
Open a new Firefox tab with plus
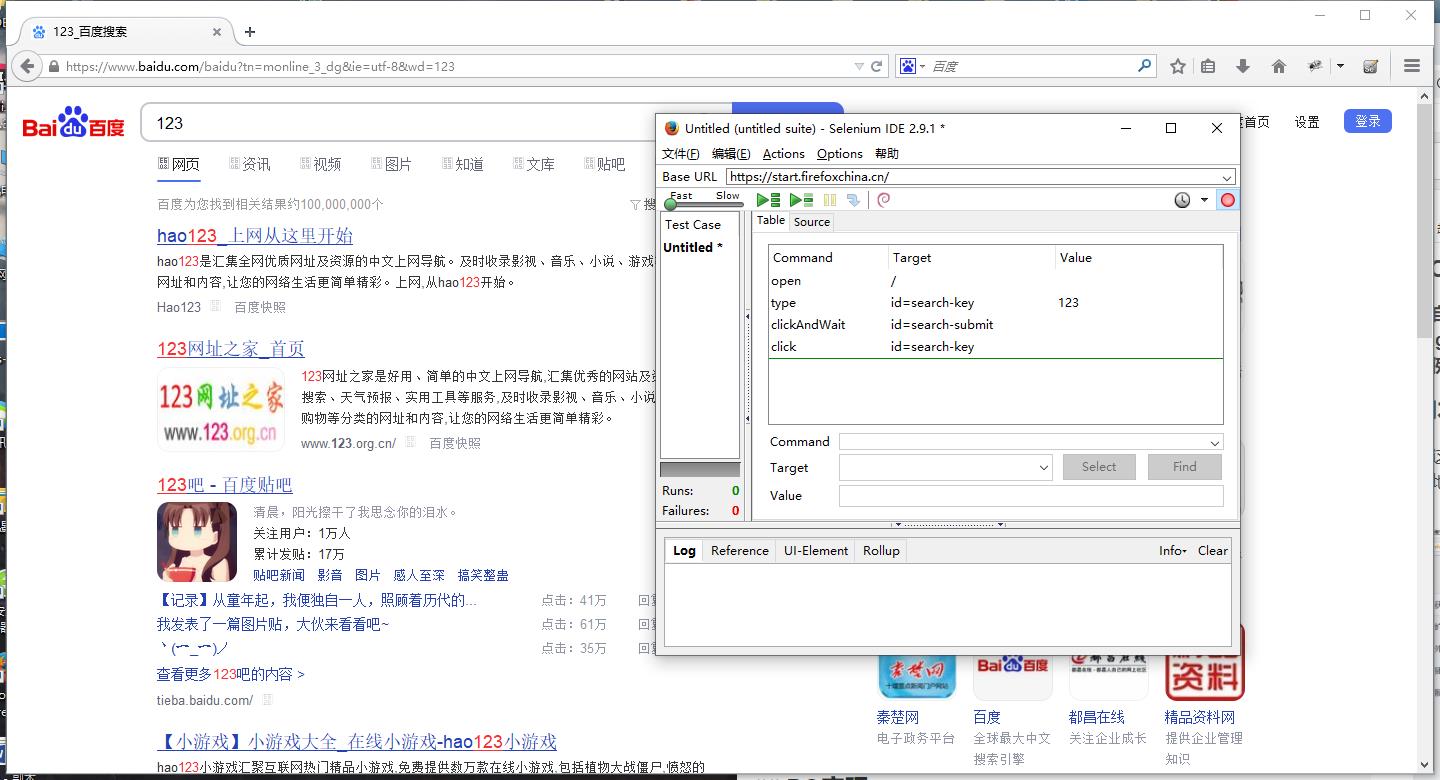(x=250, y=32)
